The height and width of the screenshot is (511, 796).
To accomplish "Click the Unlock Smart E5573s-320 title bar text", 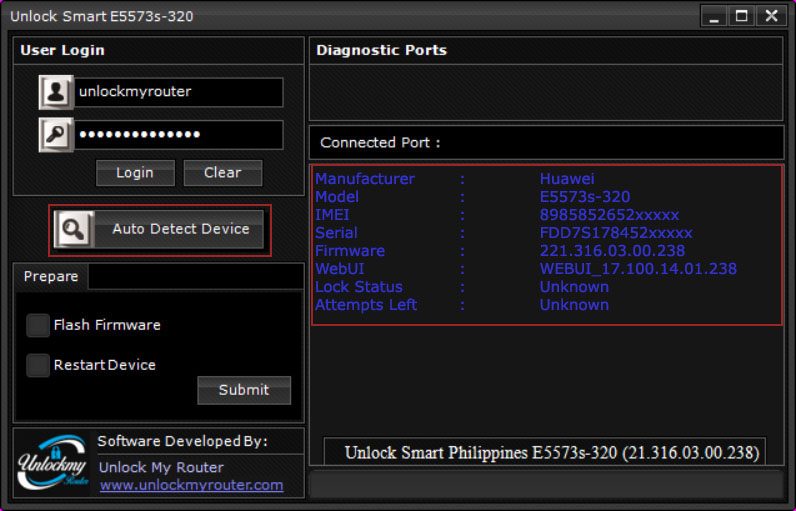I will click(102, 16).
